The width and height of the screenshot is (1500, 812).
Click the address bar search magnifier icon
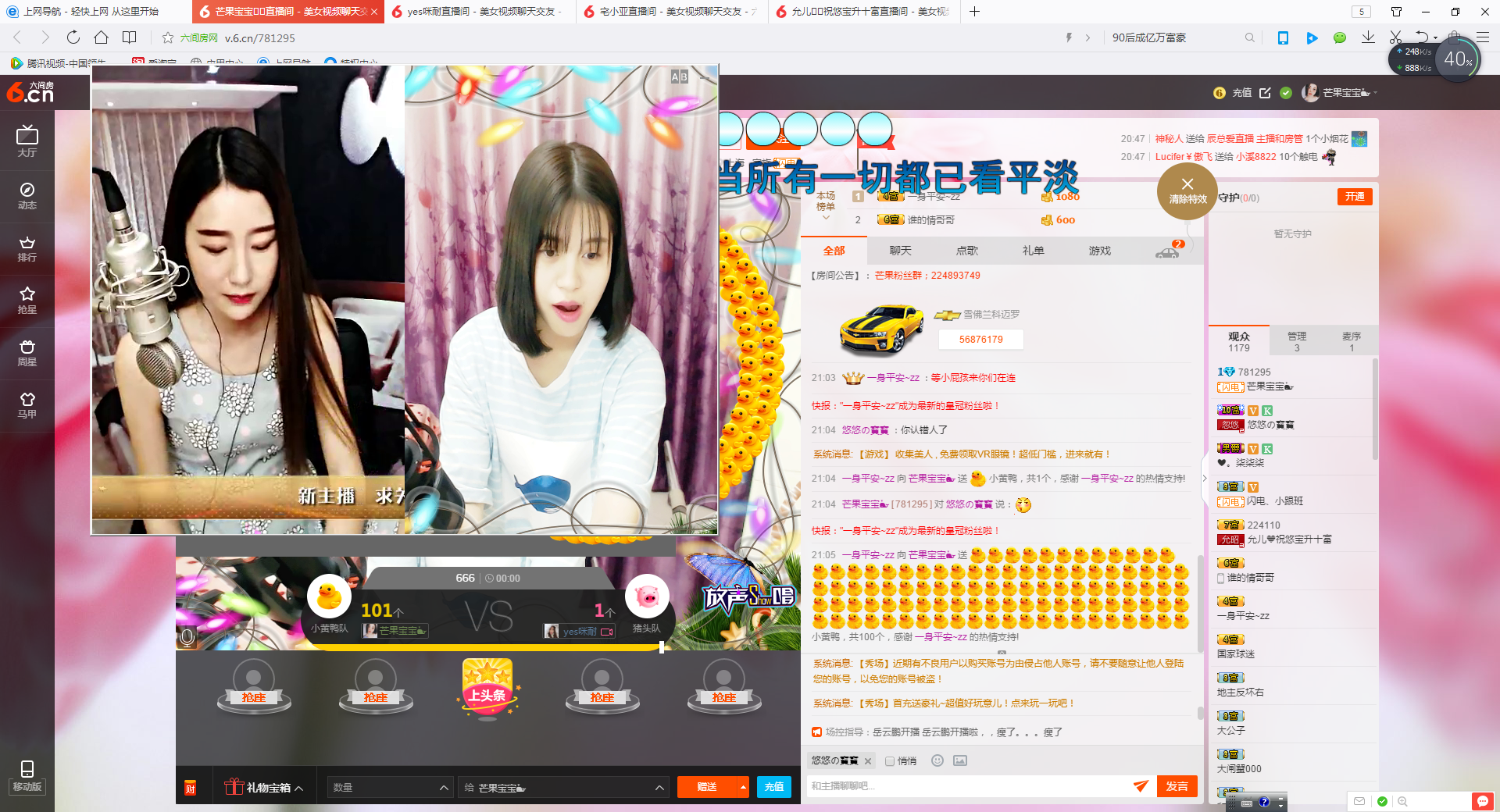[1250, 37]
